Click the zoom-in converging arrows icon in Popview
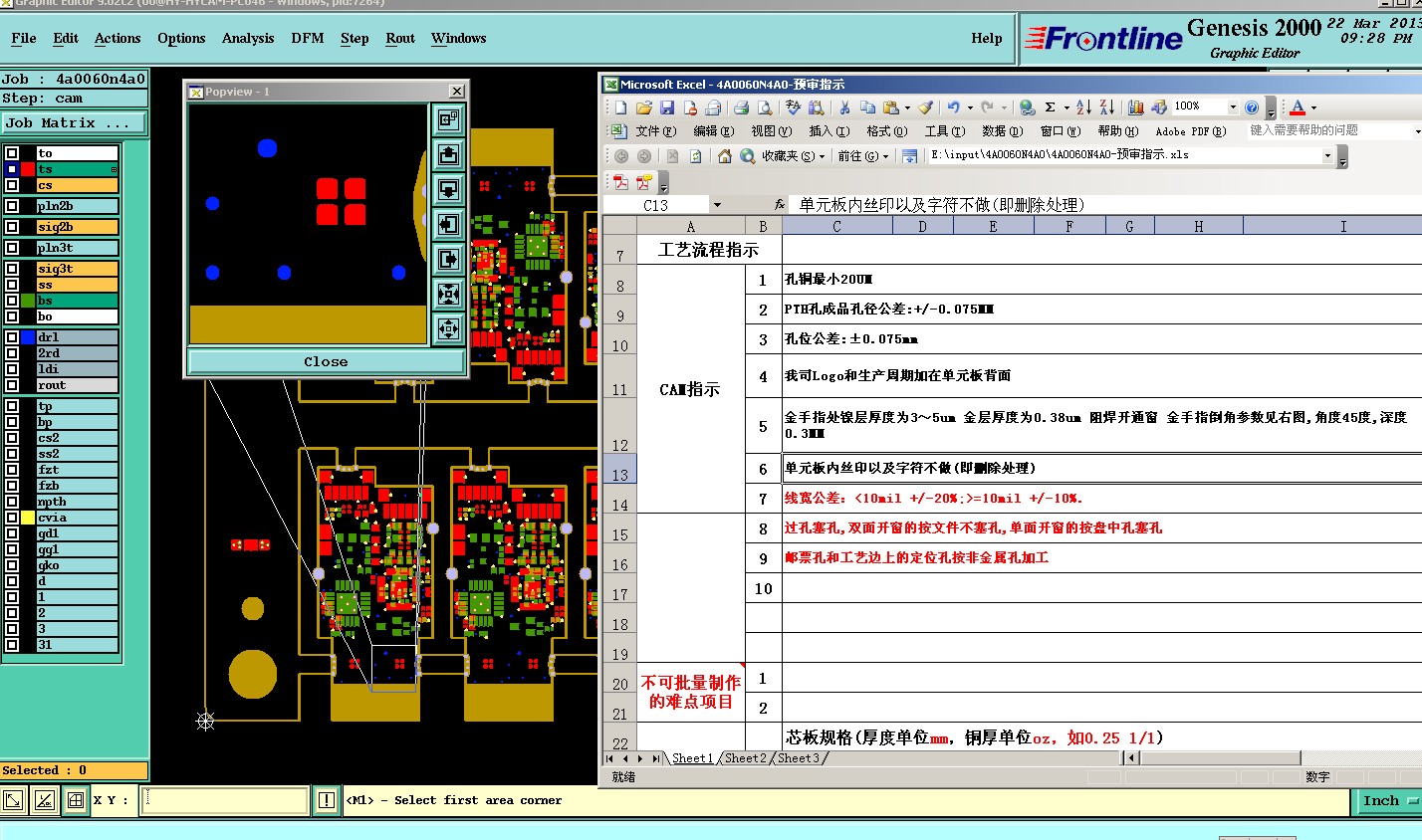The image size is (1422, 840). click(448, 294)
